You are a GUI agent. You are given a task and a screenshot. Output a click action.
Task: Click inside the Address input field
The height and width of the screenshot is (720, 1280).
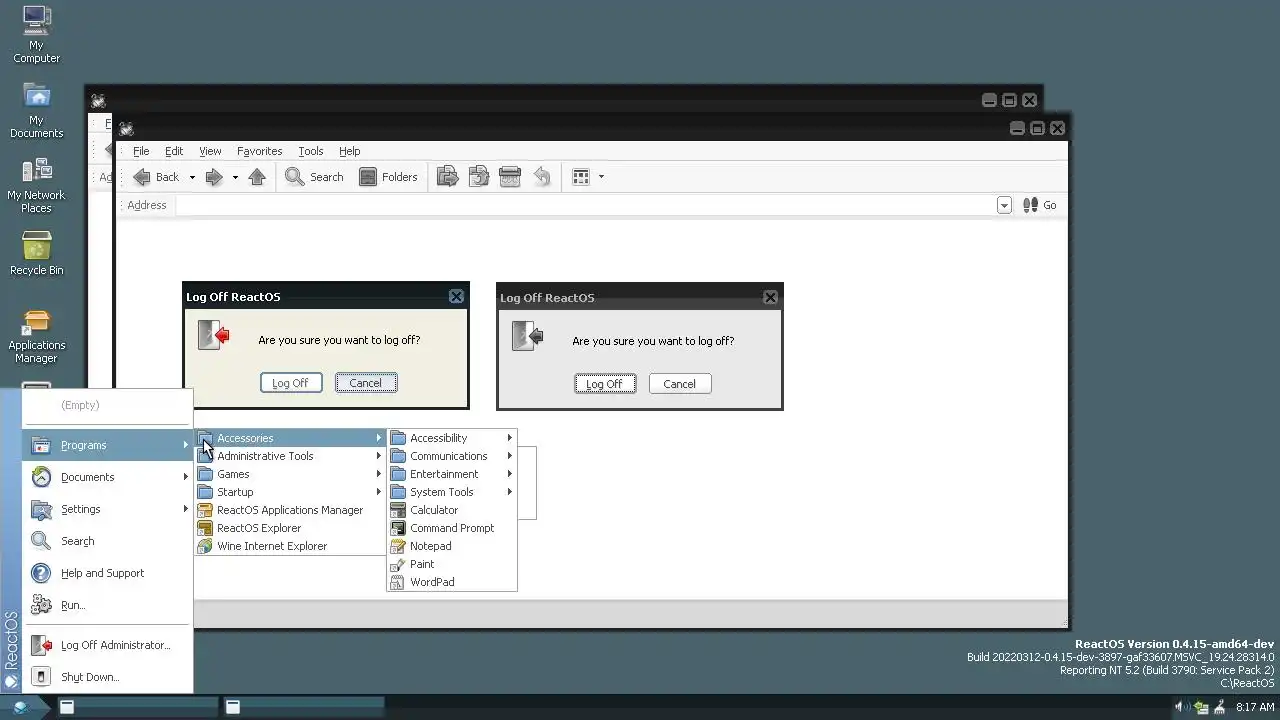(x=586, y=205)
